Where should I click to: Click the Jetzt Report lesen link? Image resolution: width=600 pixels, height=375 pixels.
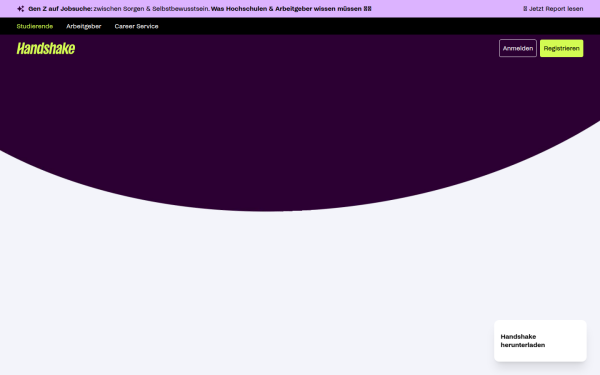pyautogui.click(x=553, y=8)
